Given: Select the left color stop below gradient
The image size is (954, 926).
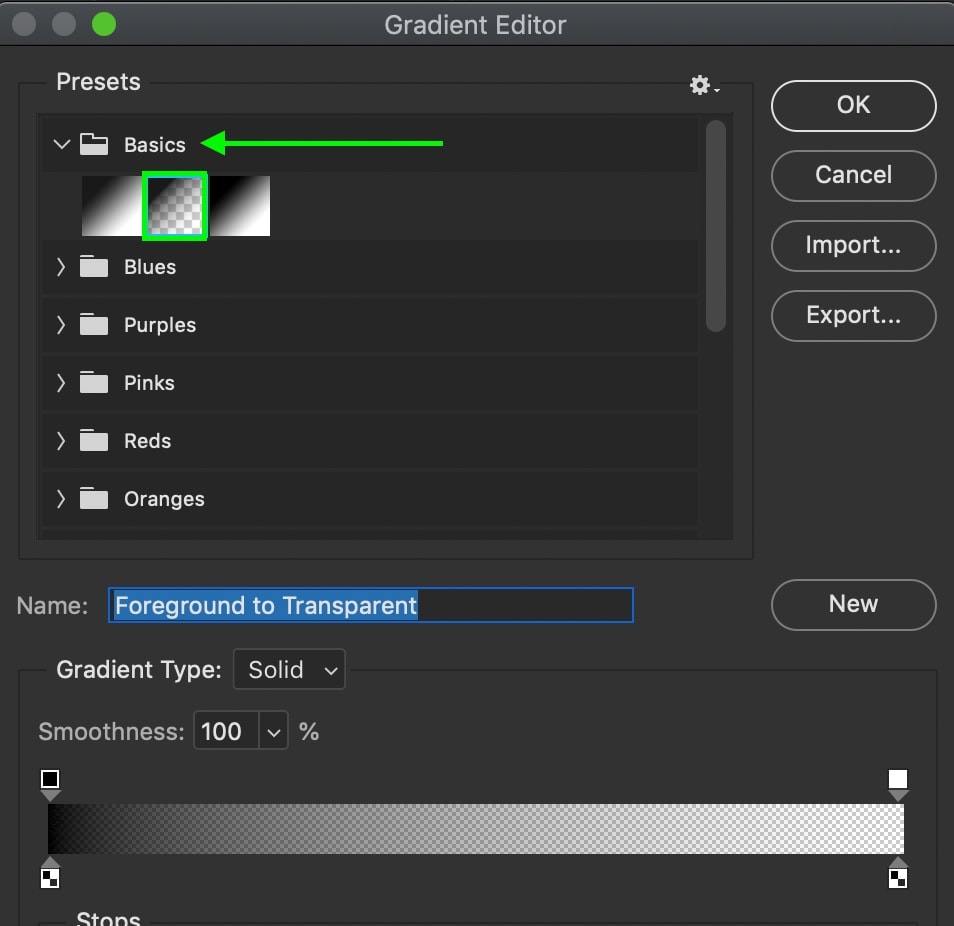Looking at the screenshot, I should [x=50, y=872].
